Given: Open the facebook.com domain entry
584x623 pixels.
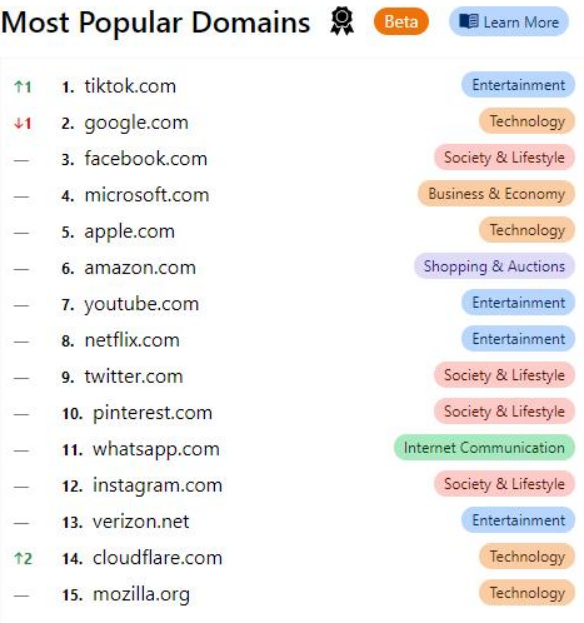Looking at the screenshot, I should click(x=146, y=159).
